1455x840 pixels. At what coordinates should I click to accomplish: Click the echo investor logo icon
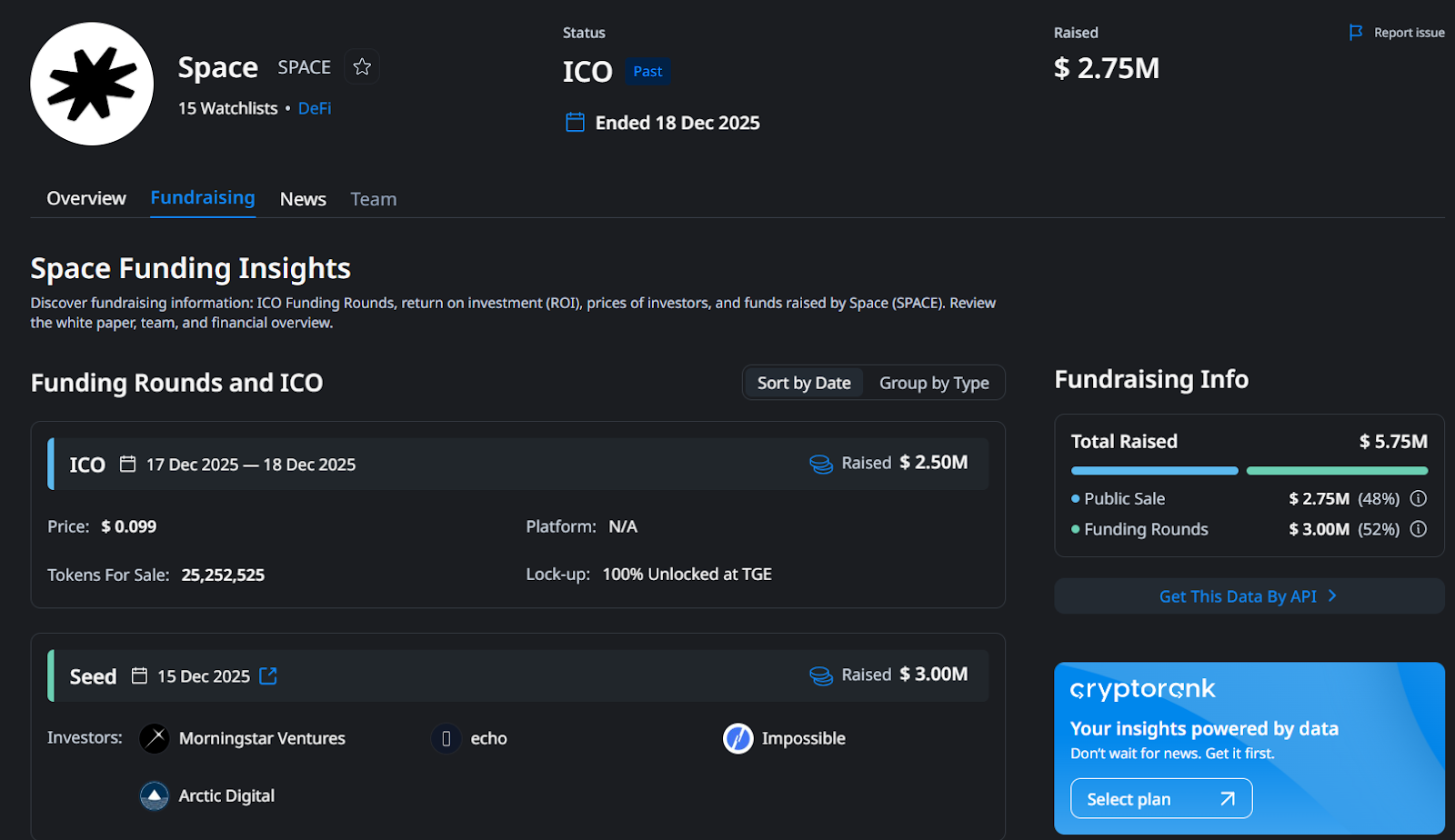click(446, 738)
